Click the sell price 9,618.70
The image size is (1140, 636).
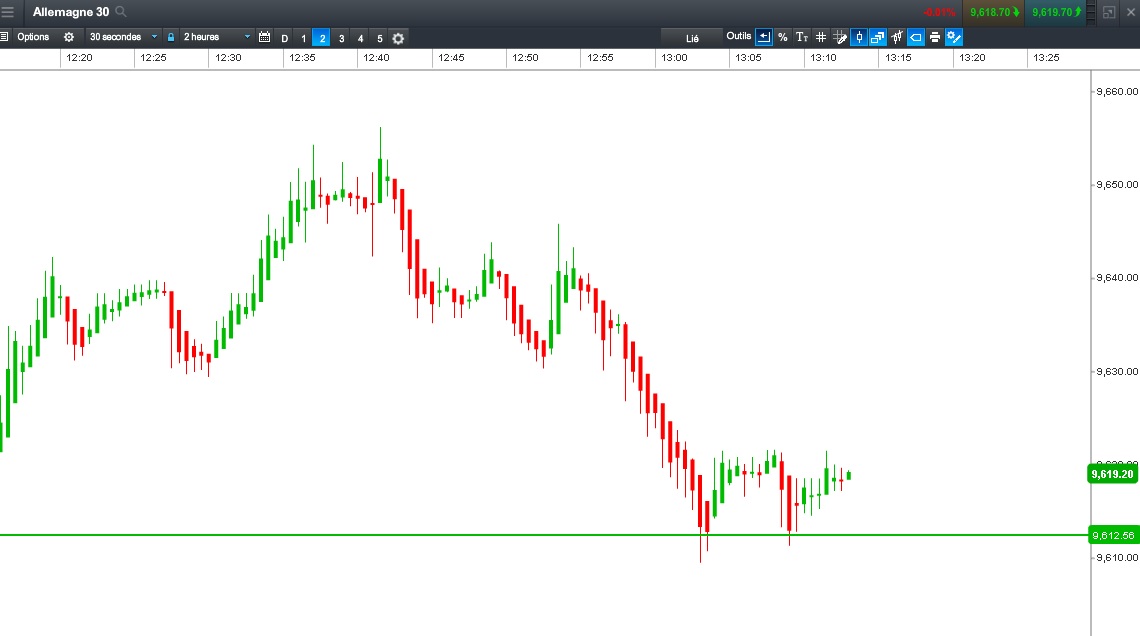tap(993, 12)
